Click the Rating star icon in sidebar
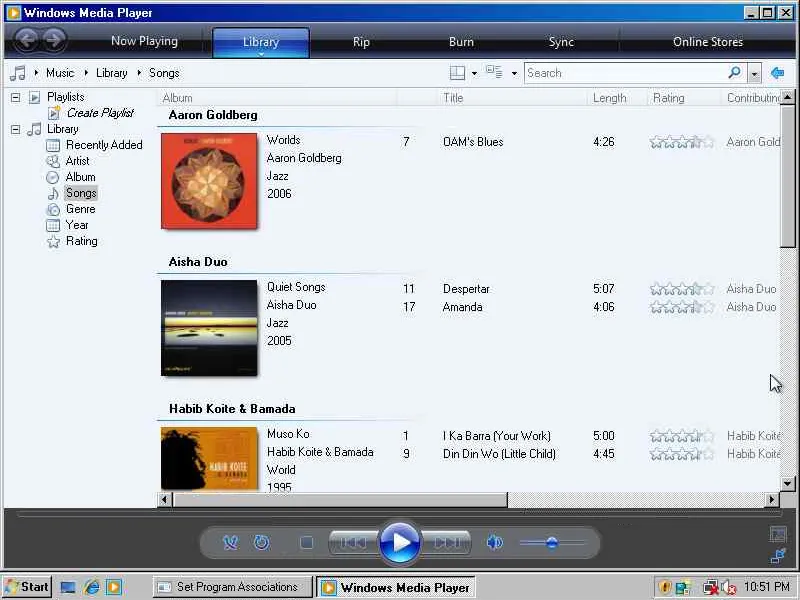The height and width of the screenshot is (600, 800). (53, 241)
